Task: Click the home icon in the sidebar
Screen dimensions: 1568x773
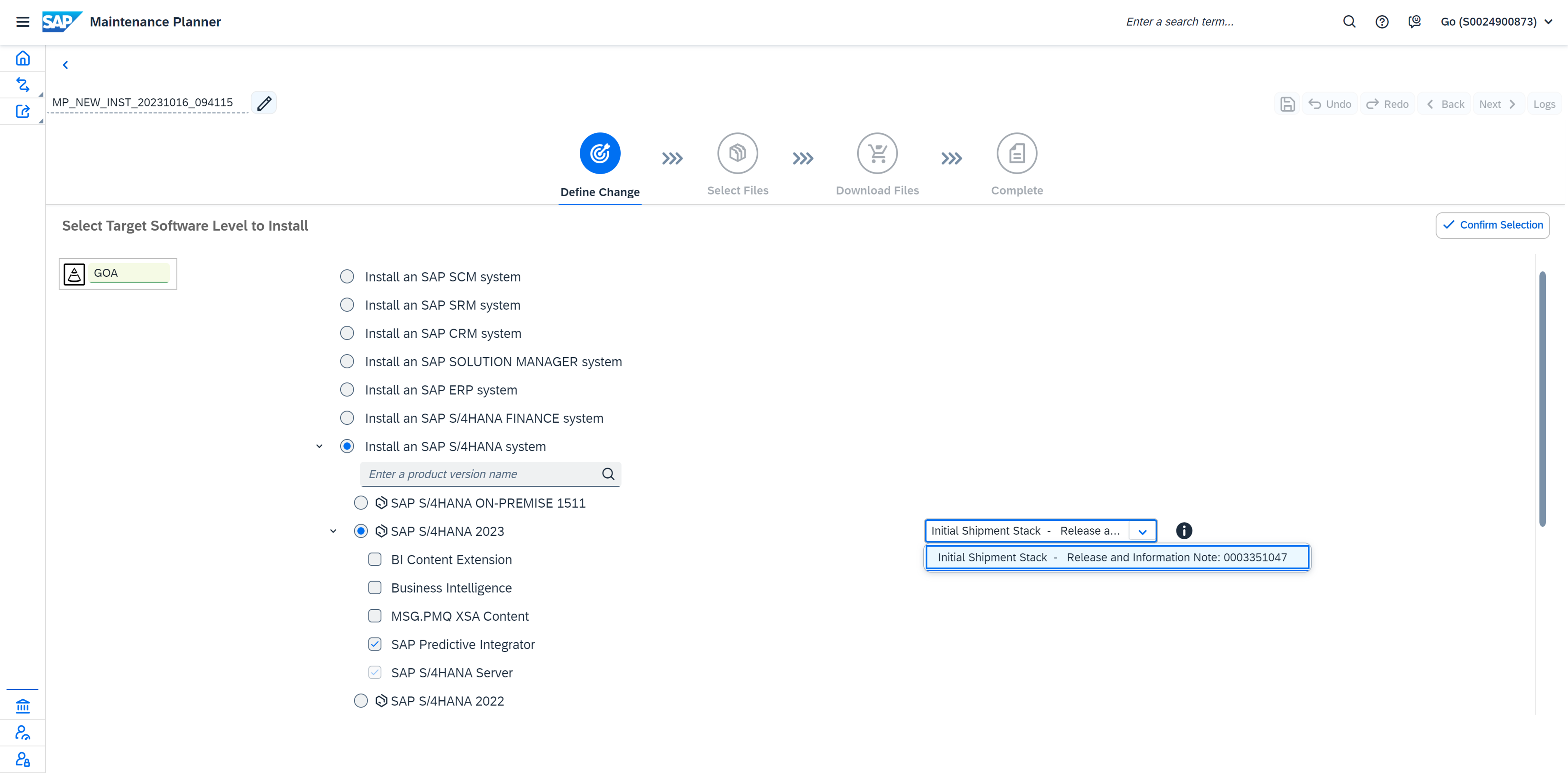Action: (23, 59)
